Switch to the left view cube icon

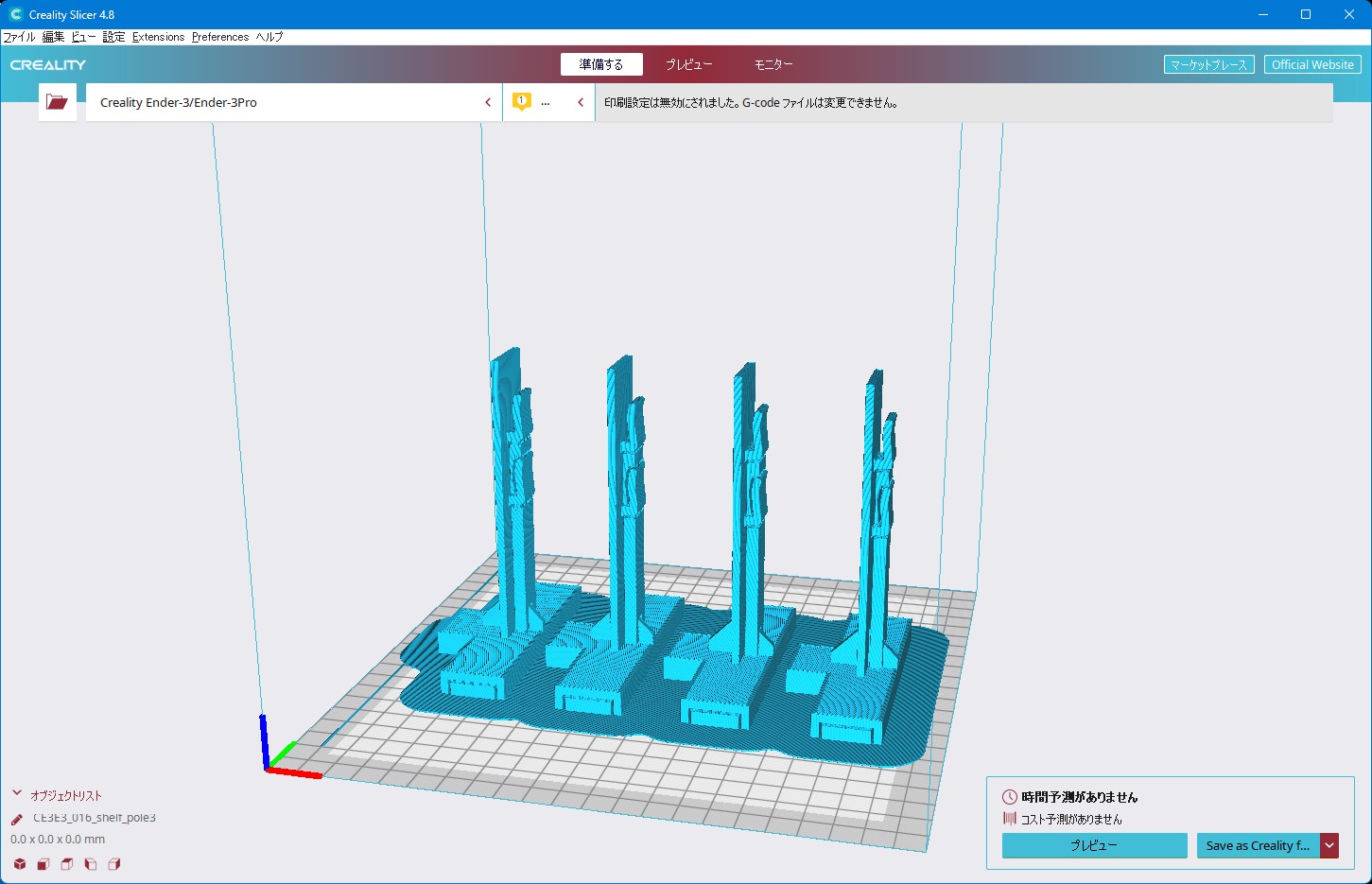(91, 864)
